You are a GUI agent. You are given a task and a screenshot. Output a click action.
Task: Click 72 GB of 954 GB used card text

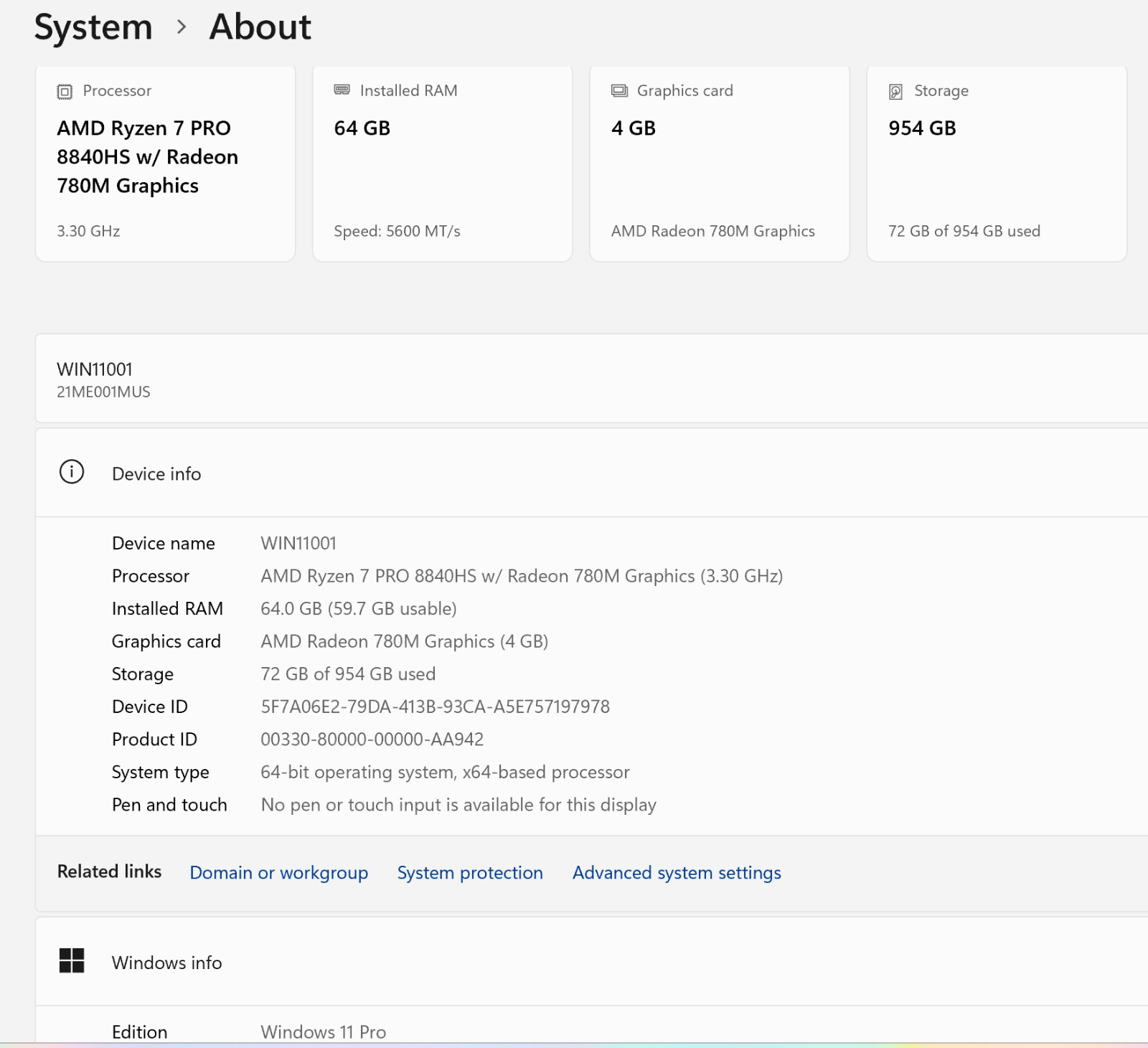(x=964, y=231)
